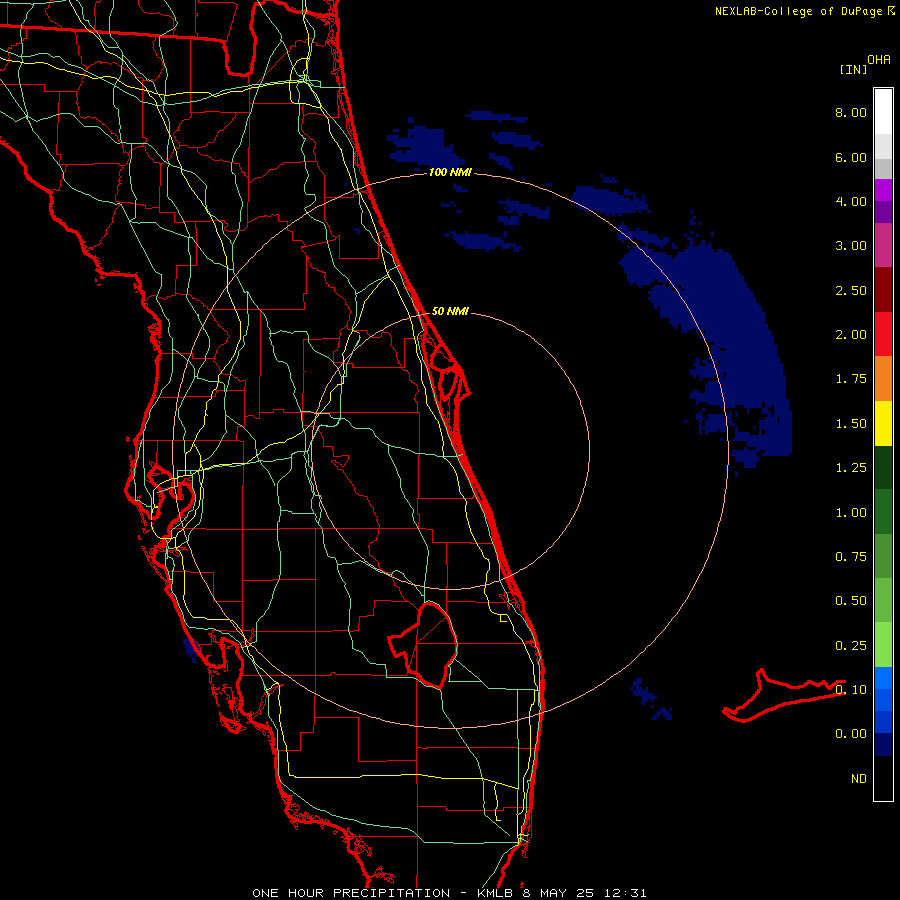Viewport: 900px width, 900px height.
Task: Click the ND legend label
Action: [859, 779]
